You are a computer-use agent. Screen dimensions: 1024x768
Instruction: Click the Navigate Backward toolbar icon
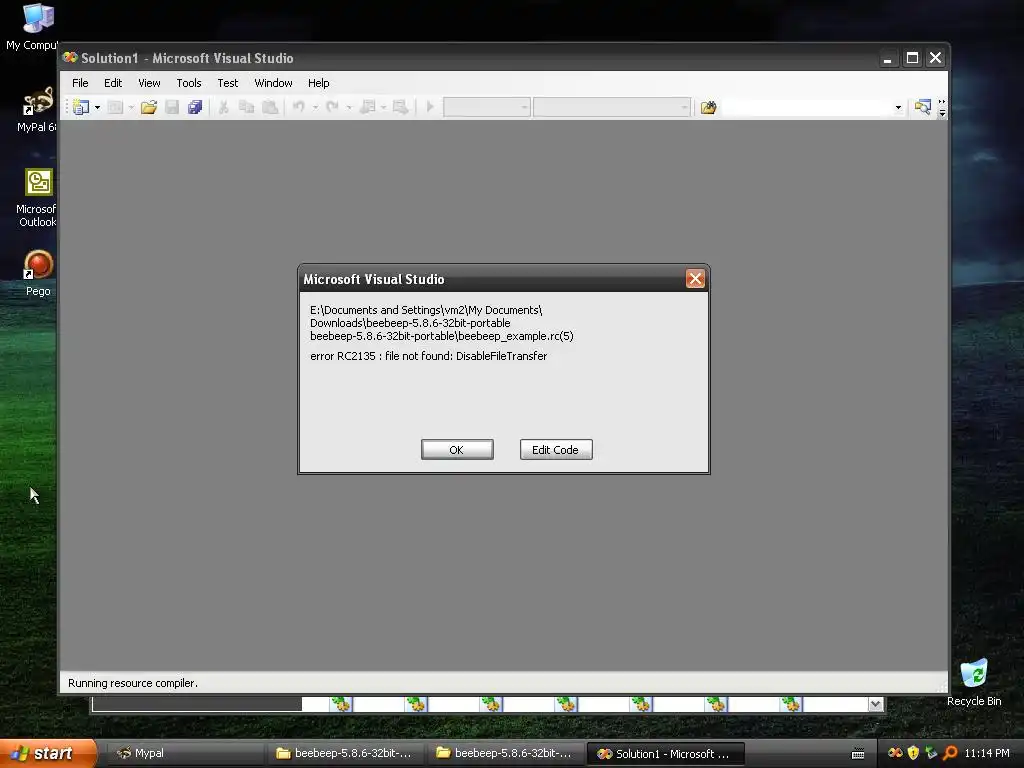368,107
